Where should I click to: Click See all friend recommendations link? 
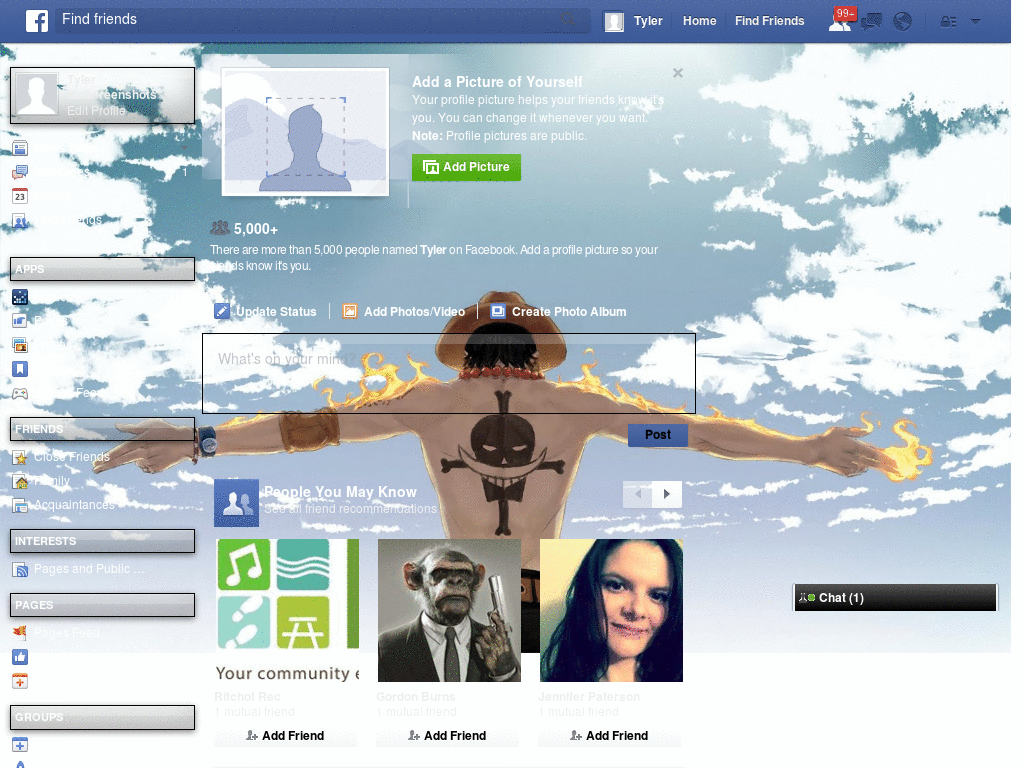pyautogui.click(x=351, y=509)
